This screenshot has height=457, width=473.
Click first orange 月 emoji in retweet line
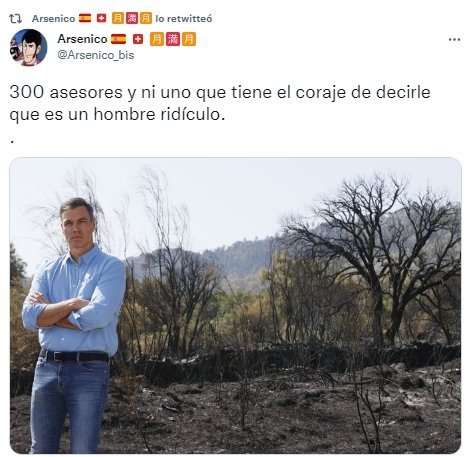(118, 18)
